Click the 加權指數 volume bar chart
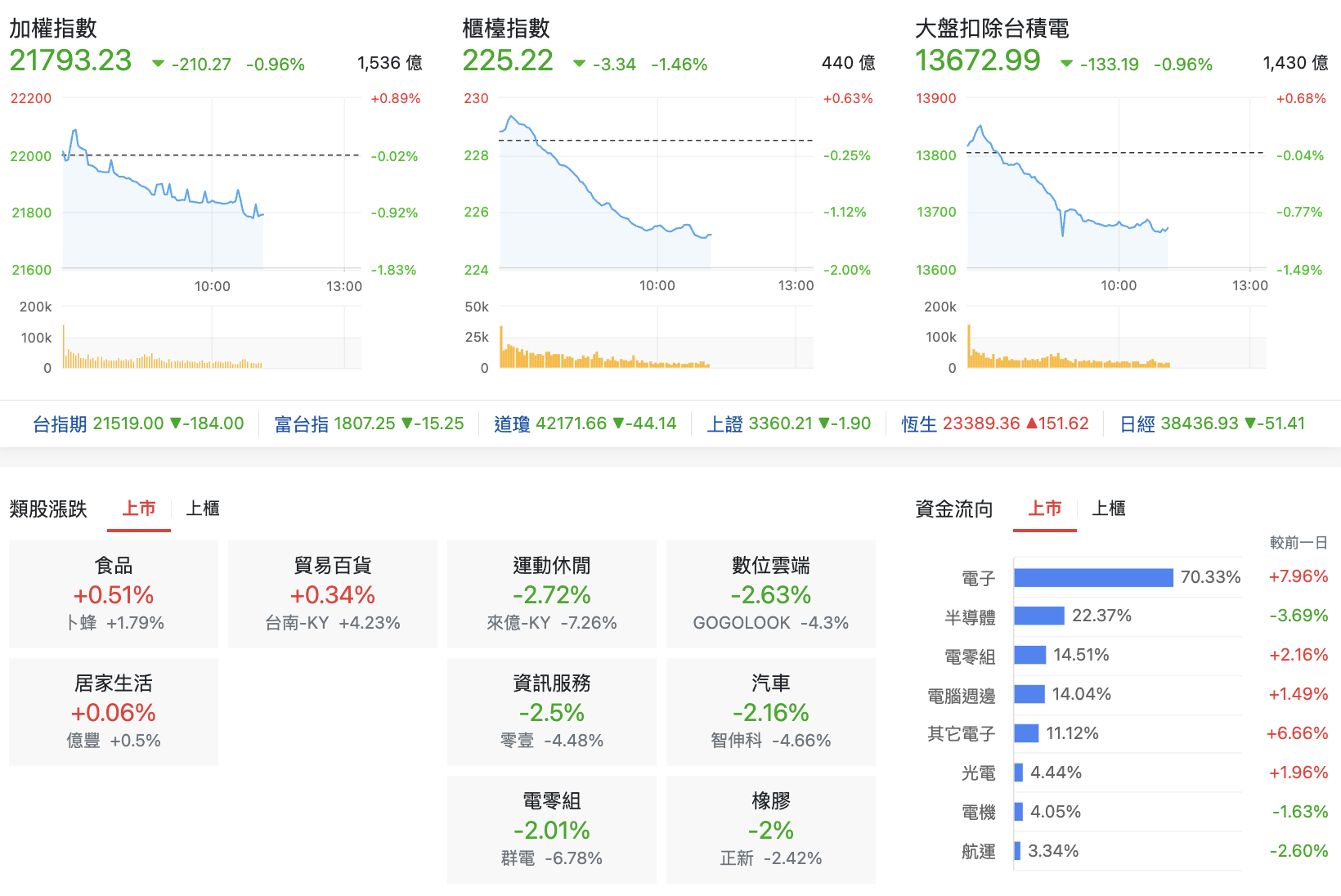 click(211, 338)
